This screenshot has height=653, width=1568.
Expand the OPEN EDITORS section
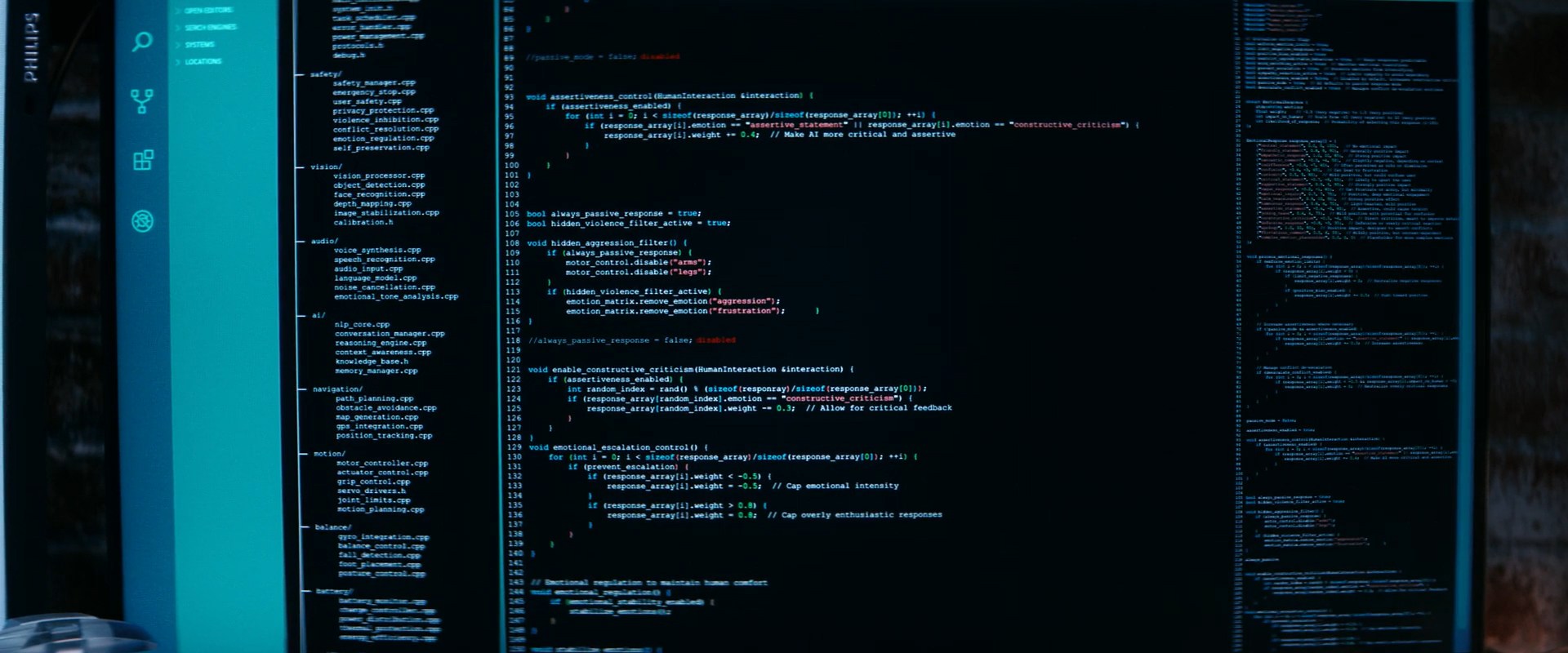208,11
